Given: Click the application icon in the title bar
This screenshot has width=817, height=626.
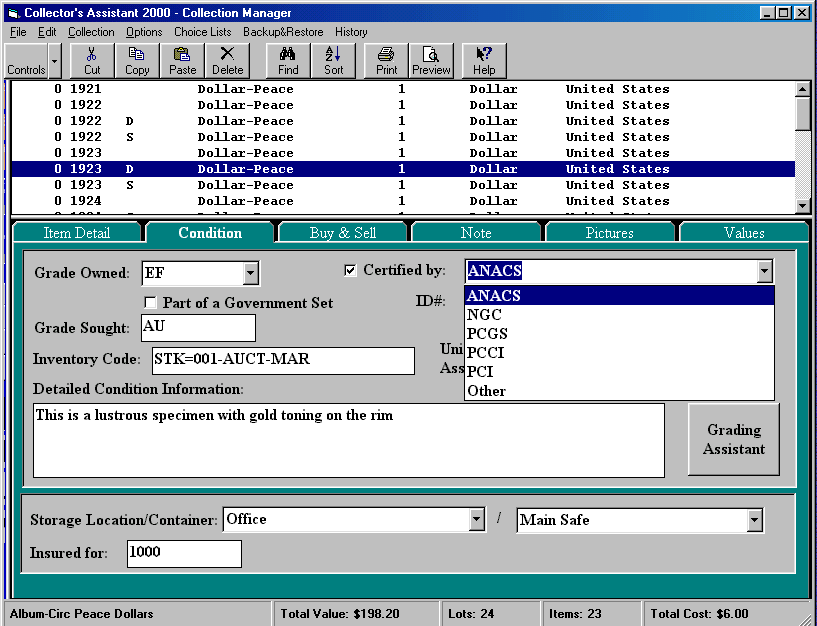Looking at the screenshot, I should 14,13.
